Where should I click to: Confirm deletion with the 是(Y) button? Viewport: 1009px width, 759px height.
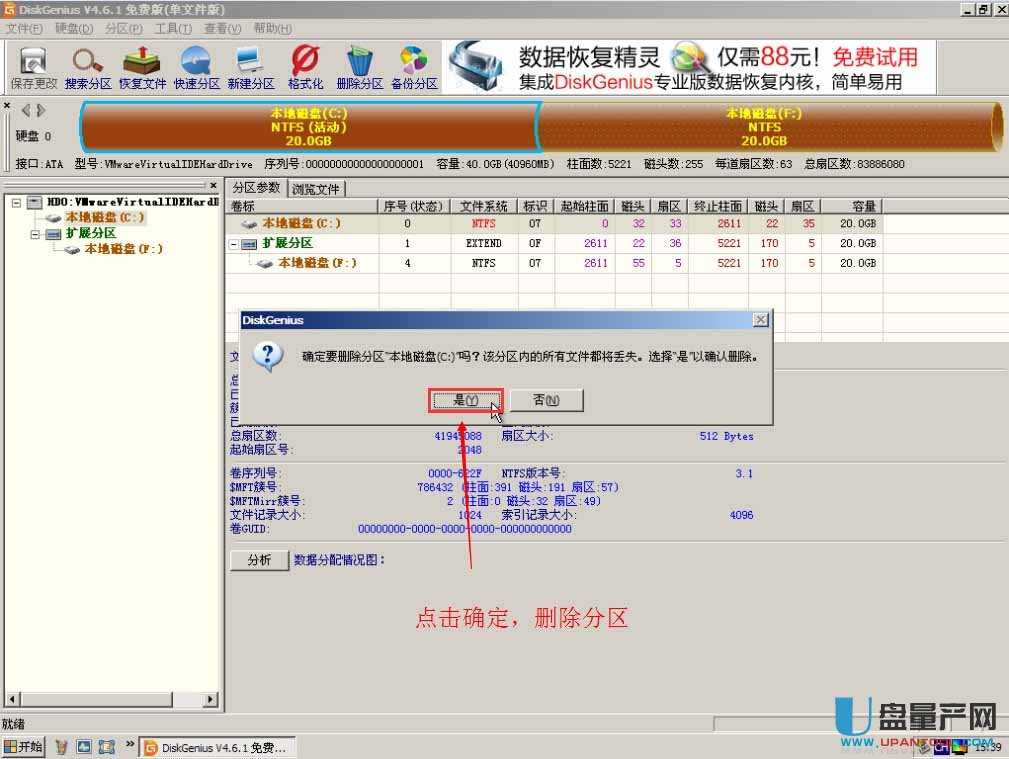465,400
